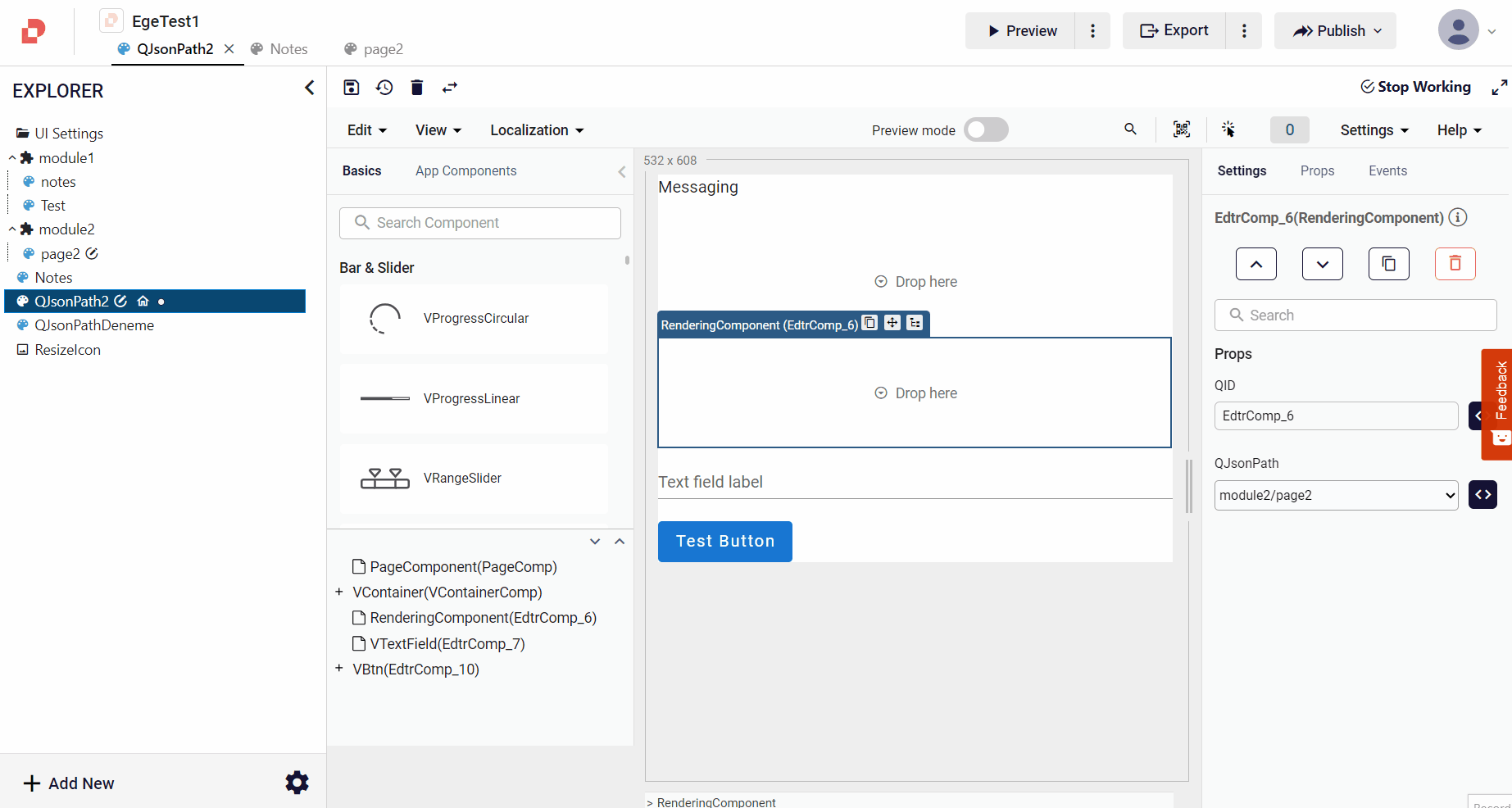1512x808 pixels.
Task: Switch to App Components tab
Action: [x=465, y=170]
